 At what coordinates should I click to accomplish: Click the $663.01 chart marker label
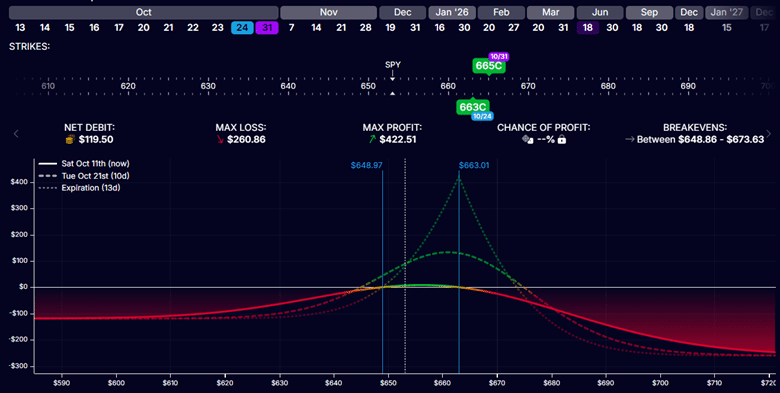point(474,165)
